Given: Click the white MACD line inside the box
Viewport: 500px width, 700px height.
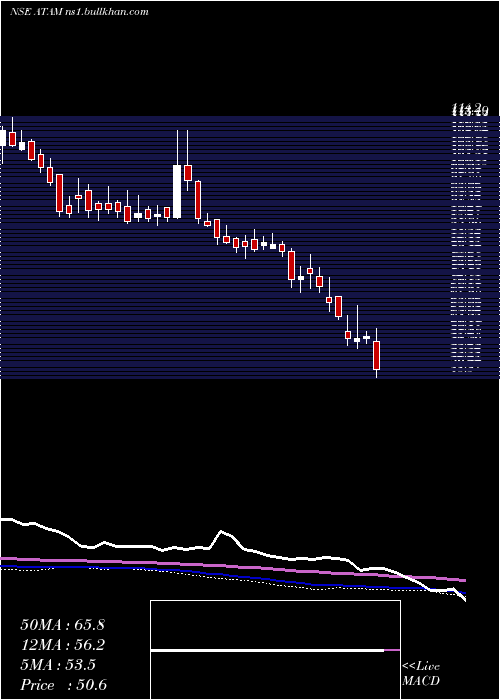Looking at the screenshot, I should pyautogui.click(x=267, y=651).
